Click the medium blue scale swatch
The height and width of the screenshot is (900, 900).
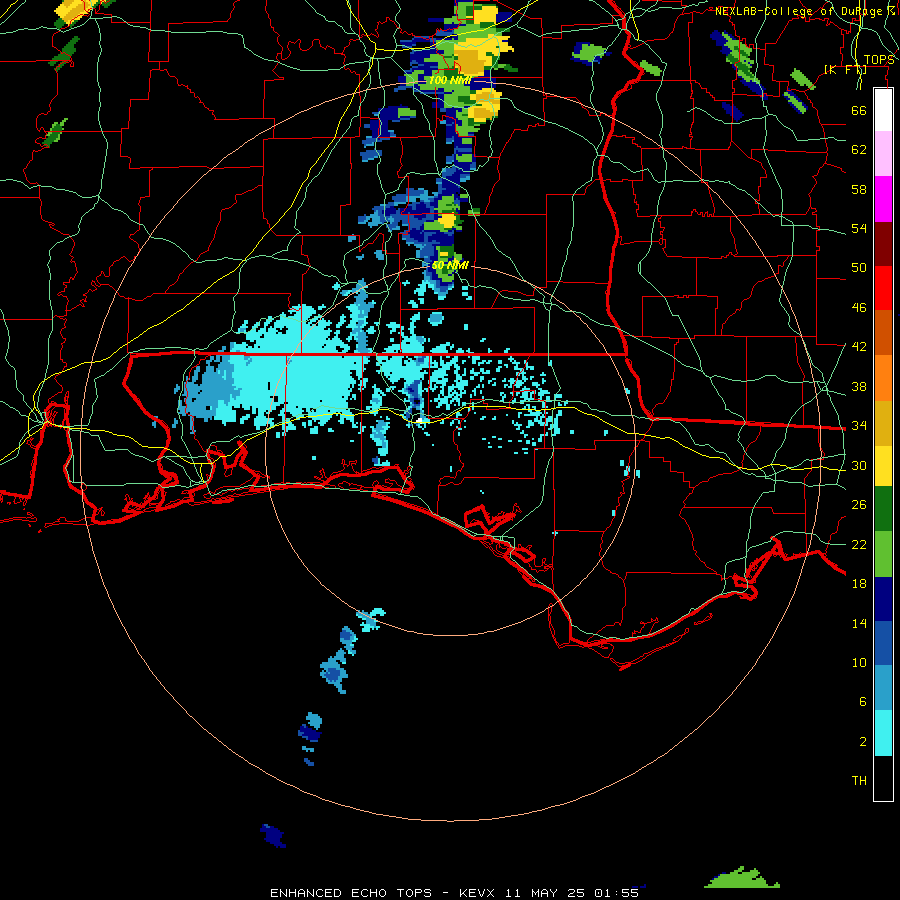pyautogui.click(x=883, y=643)
